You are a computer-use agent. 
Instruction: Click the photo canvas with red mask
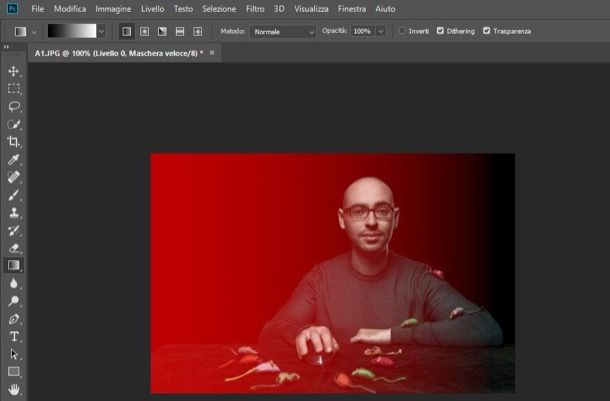coord(333,273)
